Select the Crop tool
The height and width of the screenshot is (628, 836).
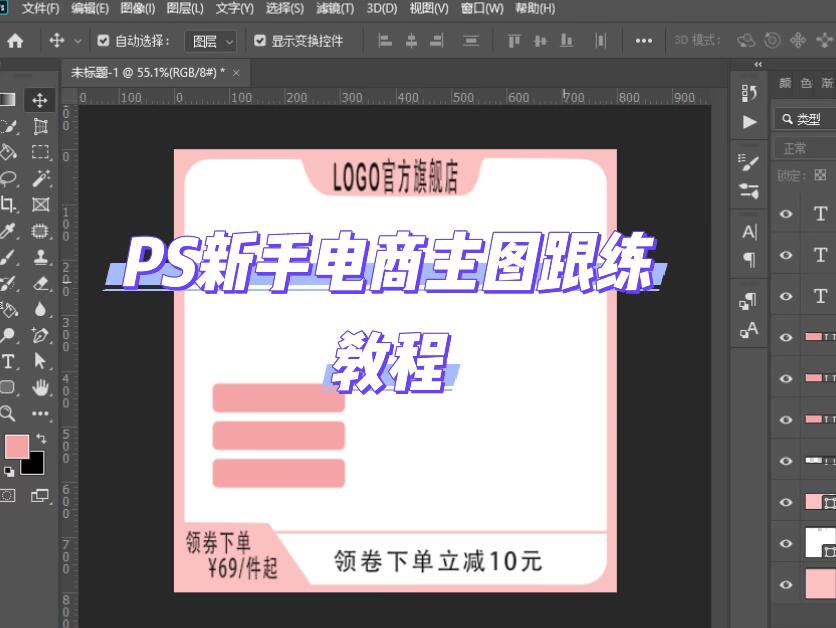pyautogui.click(x=7, y=204)
